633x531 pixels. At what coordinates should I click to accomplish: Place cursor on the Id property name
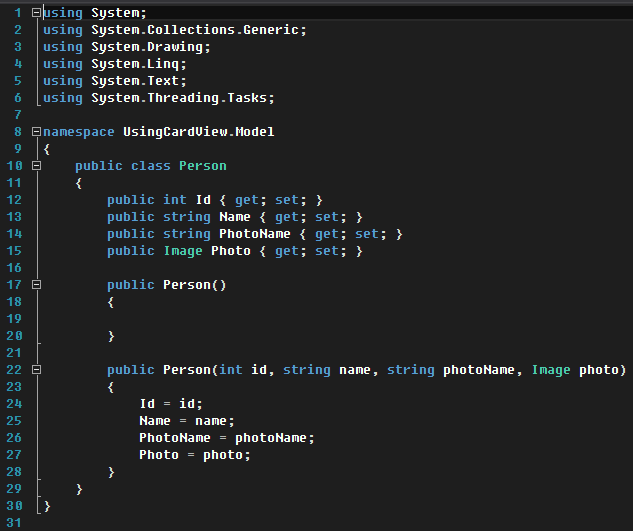coord(203,200)
